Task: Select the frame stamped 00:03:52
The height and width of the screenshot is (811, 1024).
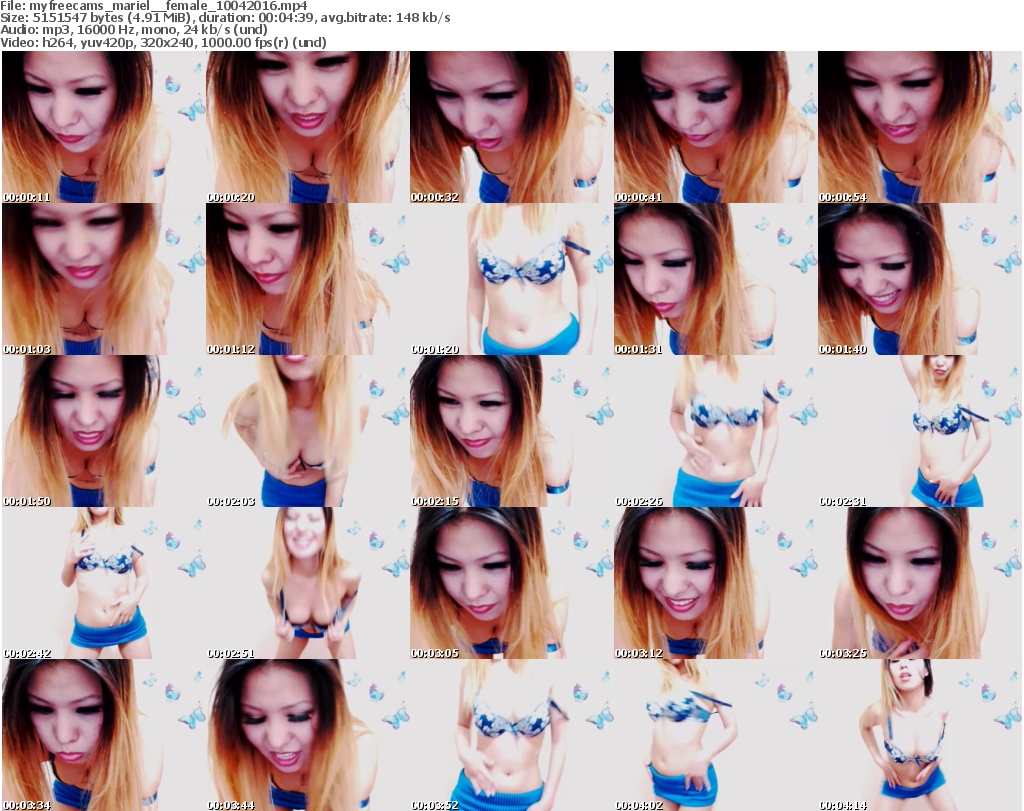Action: (x=511, y=735)
